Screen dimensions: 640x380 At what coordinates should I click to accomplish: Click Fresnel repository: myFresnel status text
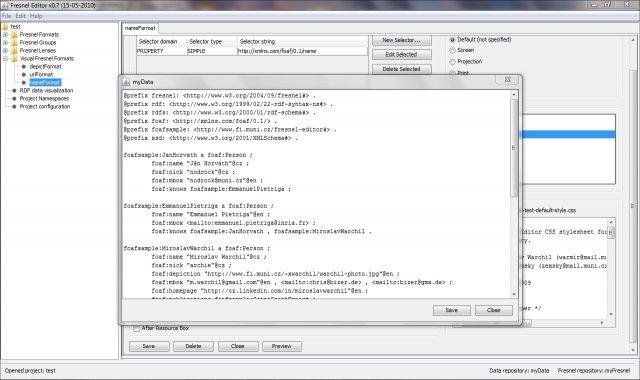594,371
